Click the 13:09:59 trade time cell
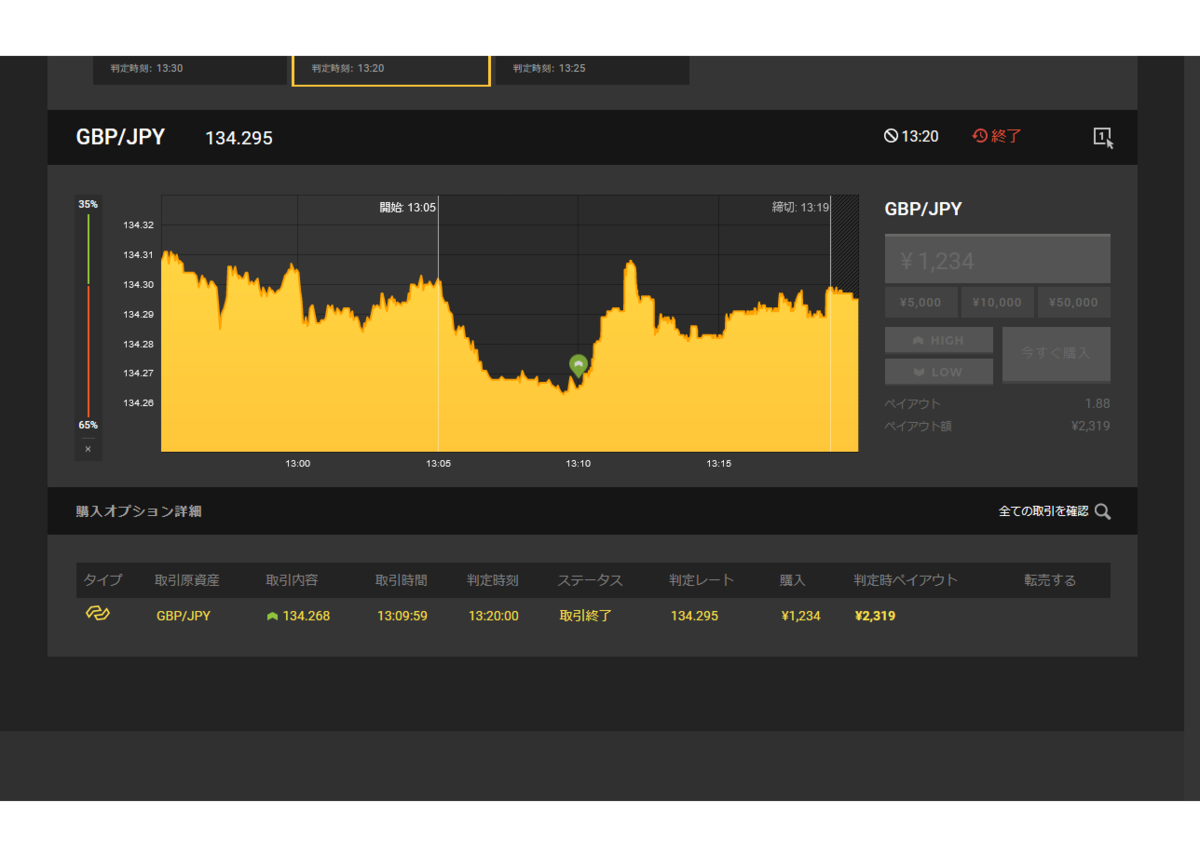This screenshot has width=1200, height=856. pyautogui.click(x=402, y=616)
